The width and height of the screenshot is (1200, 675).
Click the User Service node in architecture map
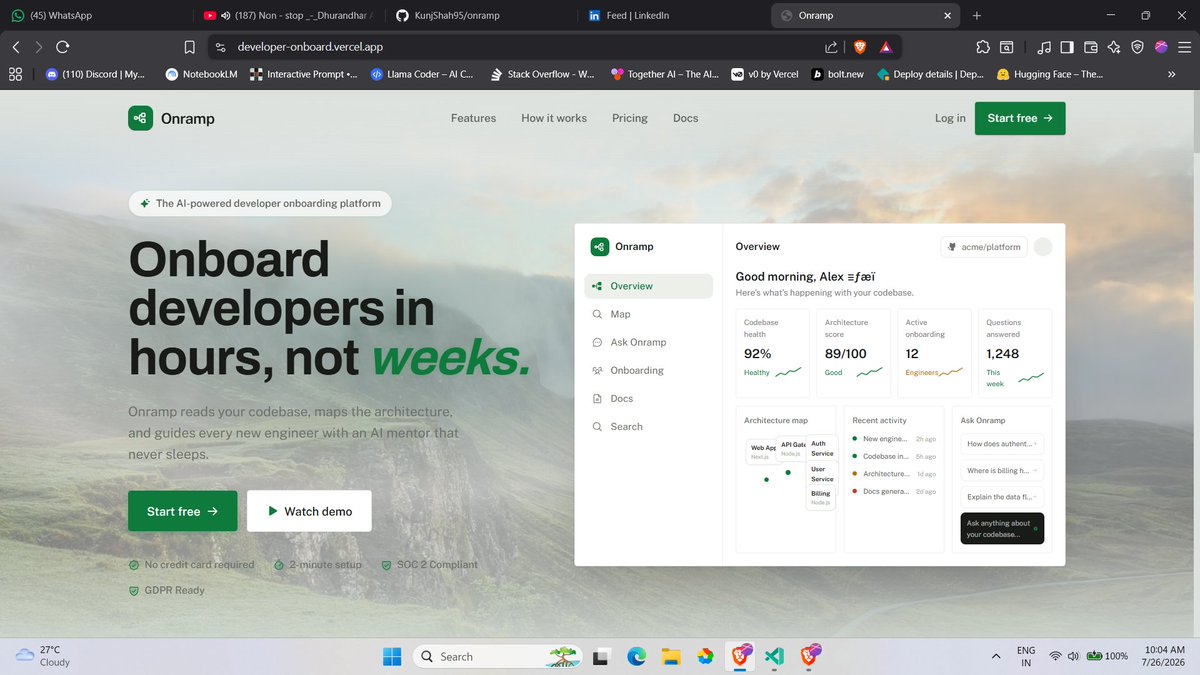click(x=822, y=474)
